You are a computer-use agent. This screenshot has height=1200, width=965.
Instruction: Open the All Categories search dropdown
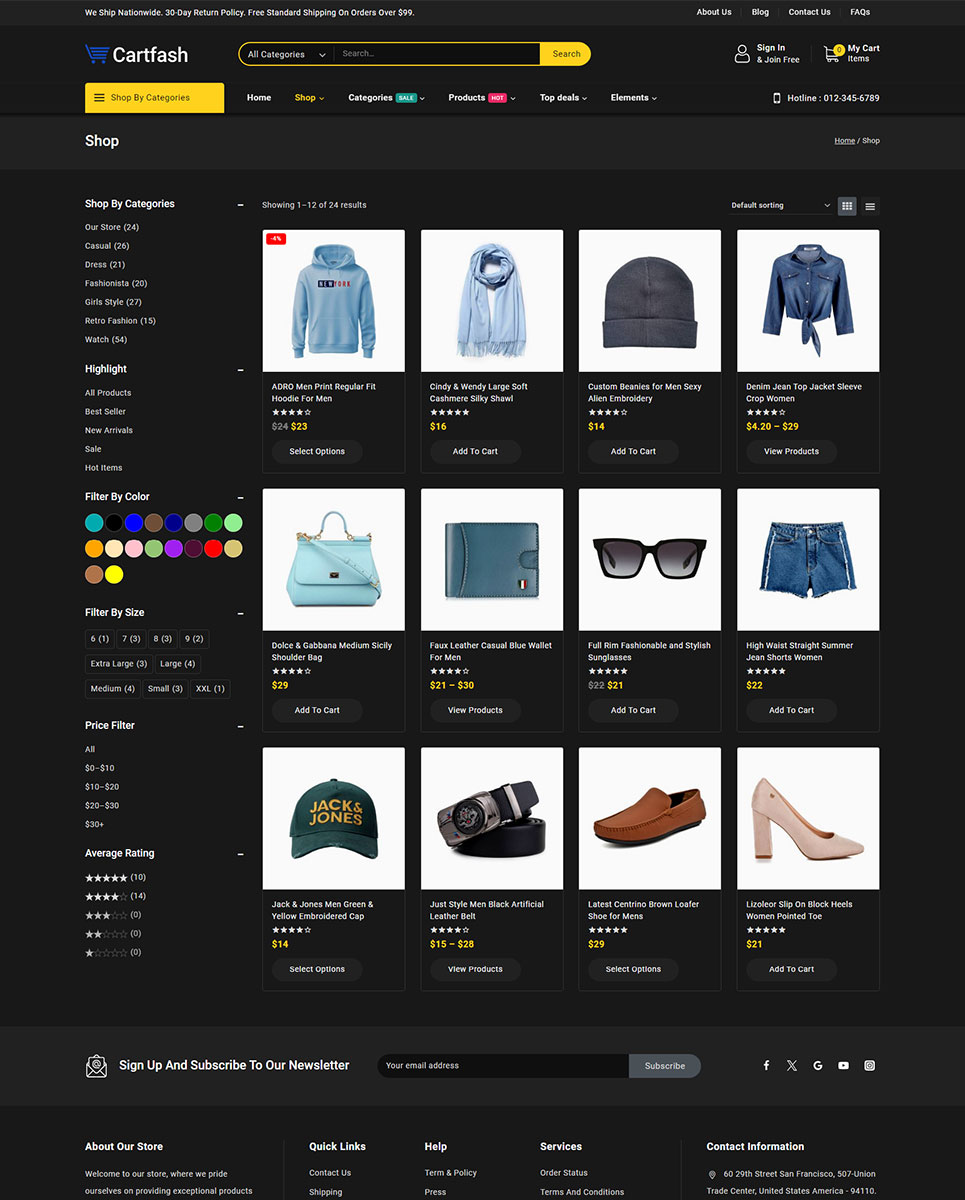coord(286,55)
